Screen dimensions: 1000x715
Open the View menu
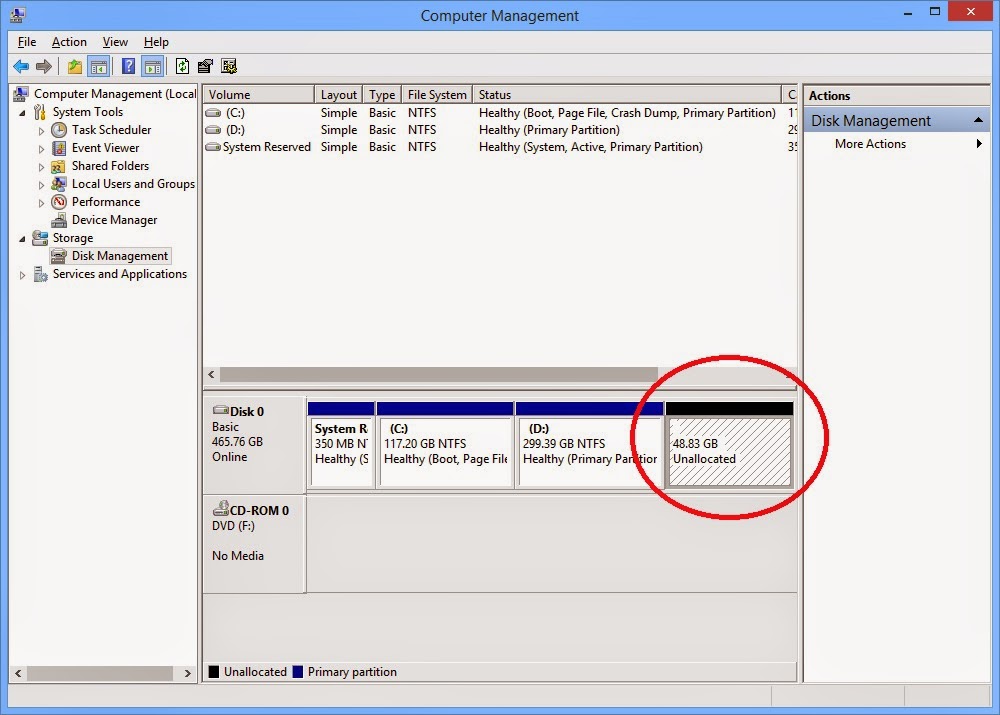pos(115,42)
